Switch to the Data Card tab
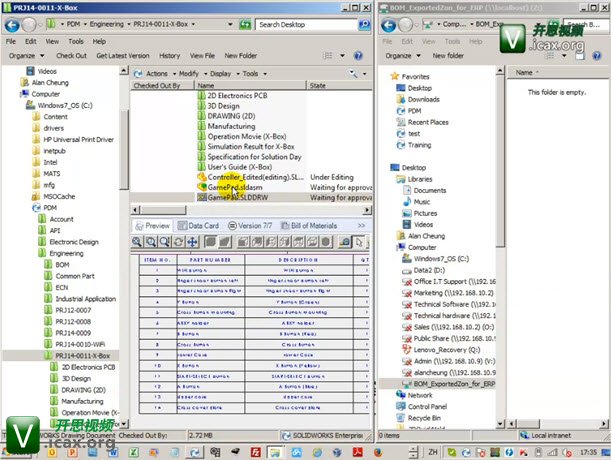 click(203, 226)
